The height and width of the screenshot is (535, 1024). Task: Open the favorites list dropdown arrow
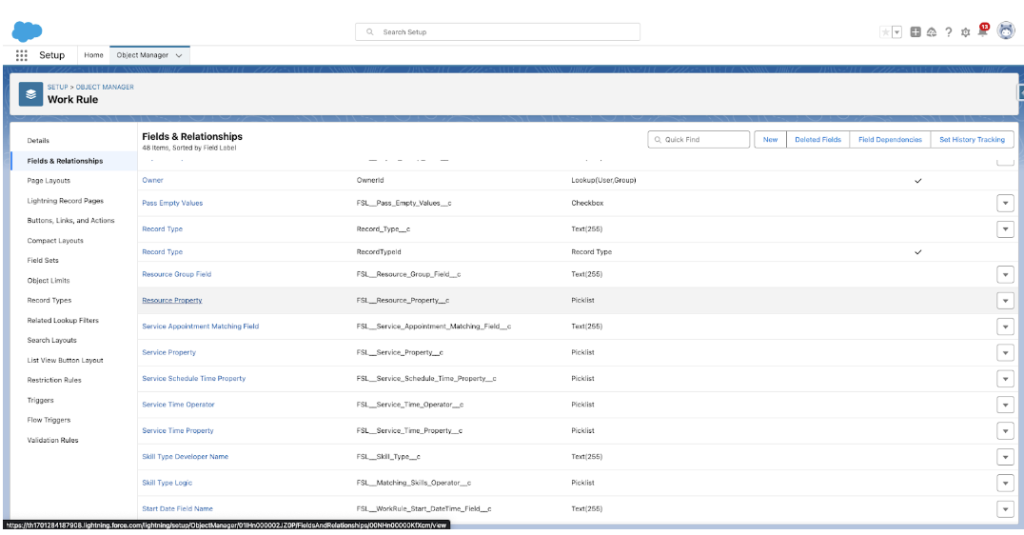click(x=897, y=32)
